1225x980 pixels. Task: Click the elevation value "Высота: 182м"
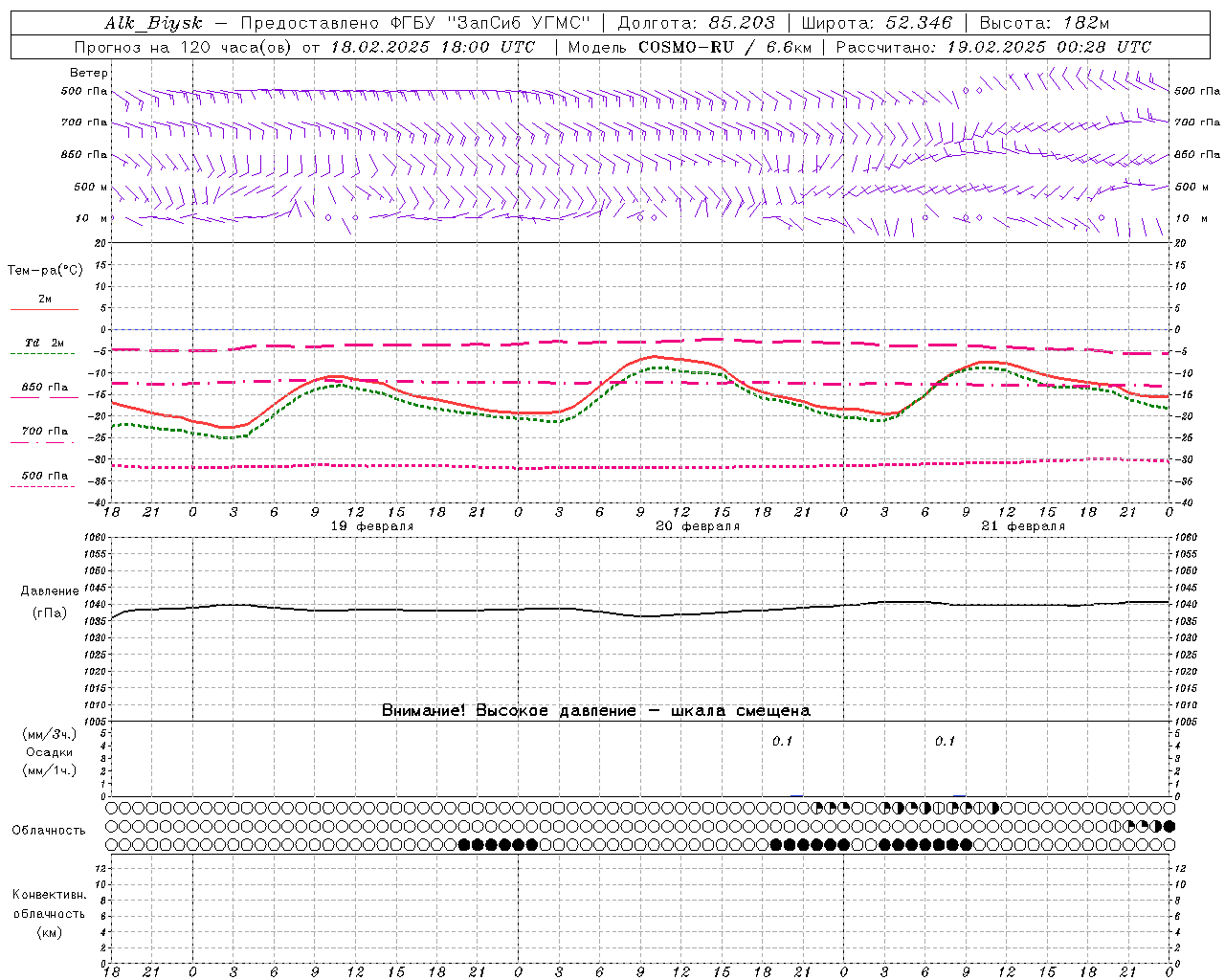1044,23
